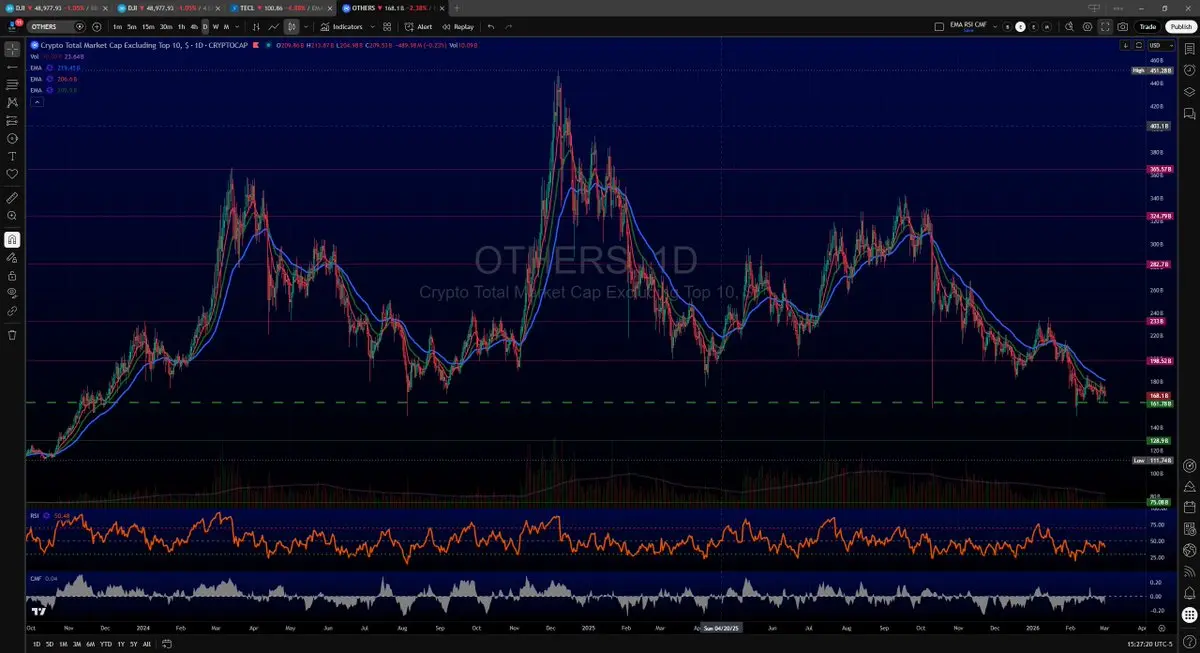Switch to the TECL tab

282,7
